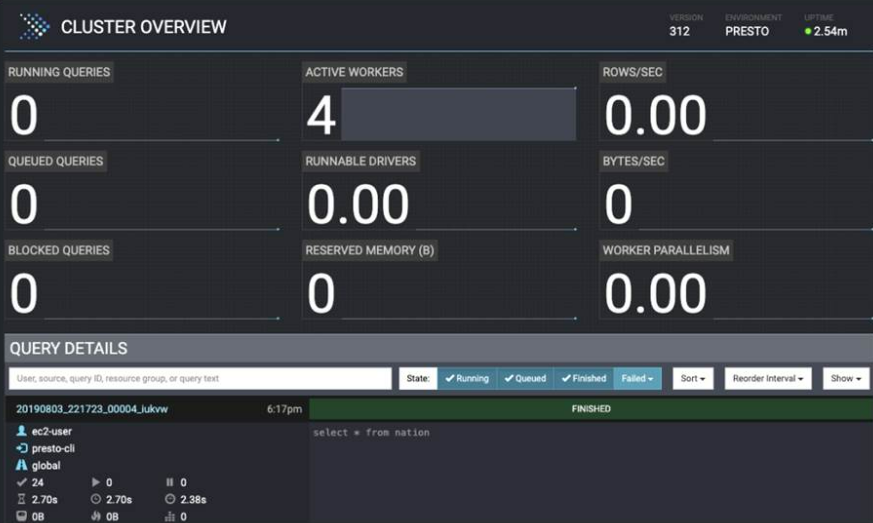Click the presto-cli source text

[x=53, y=448]
